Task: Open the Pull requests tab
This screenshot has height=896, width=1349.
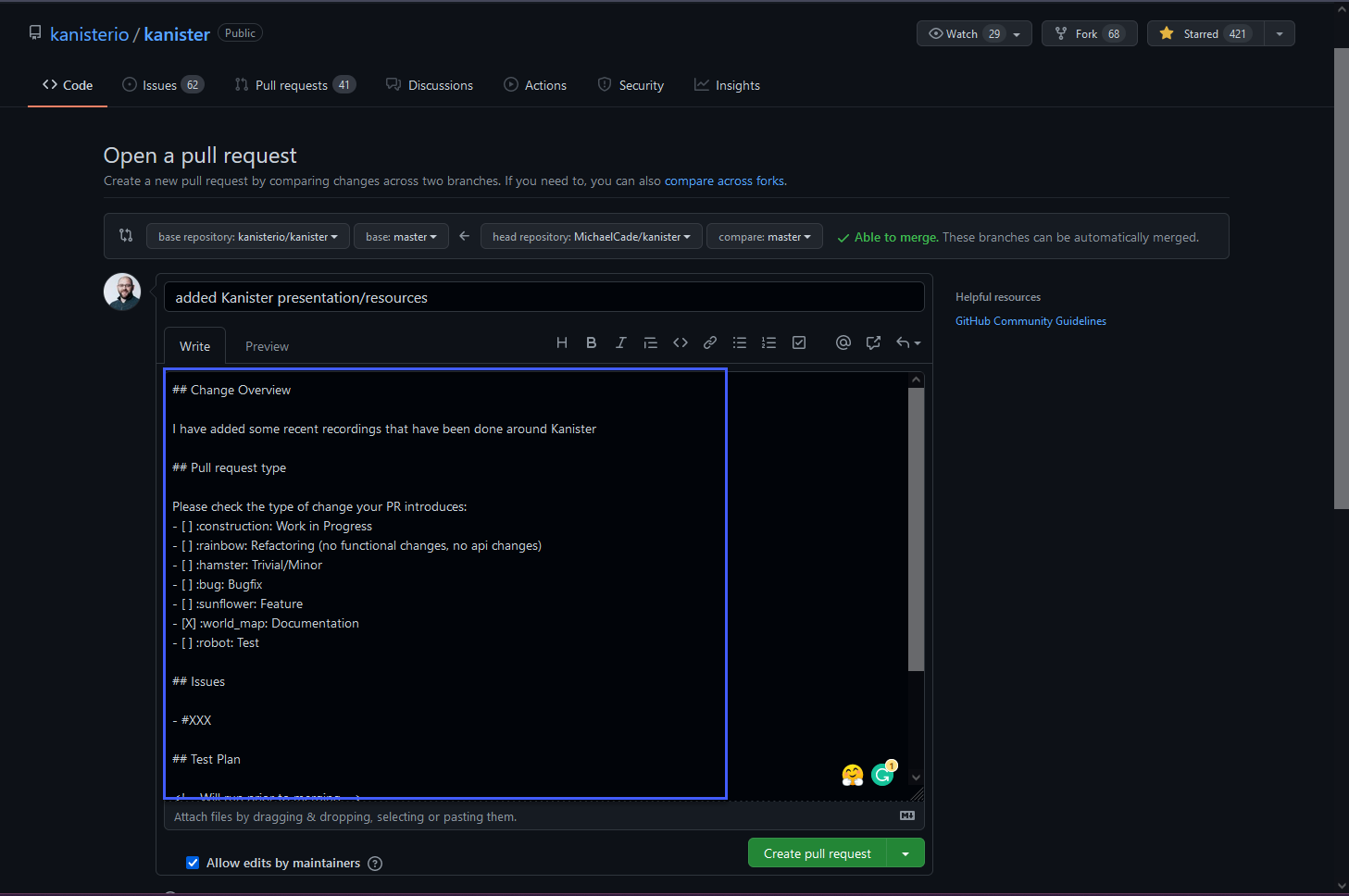Action: click(x=293, y=85)
